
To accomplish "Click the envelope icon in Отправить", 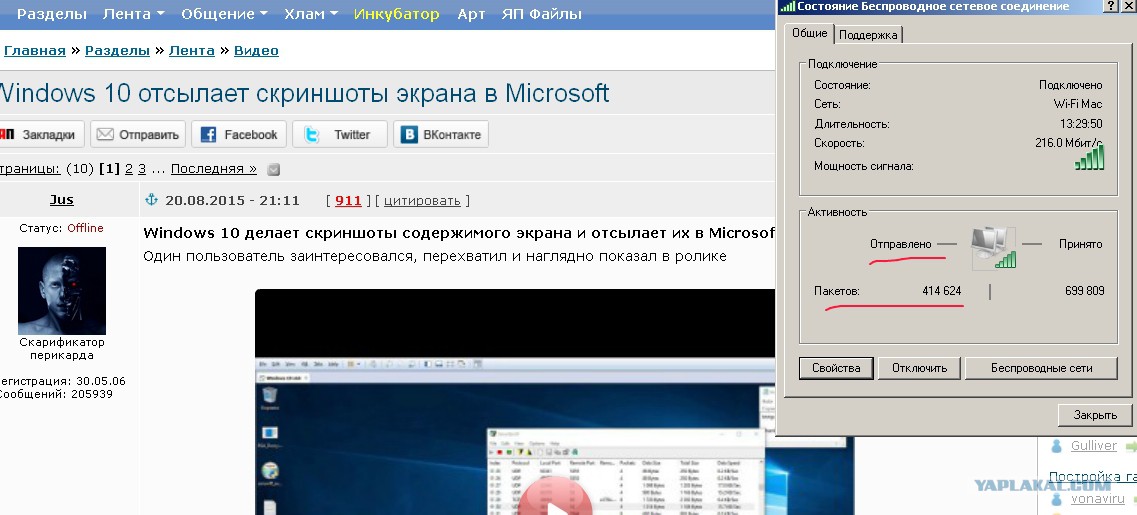I will 105,134.
